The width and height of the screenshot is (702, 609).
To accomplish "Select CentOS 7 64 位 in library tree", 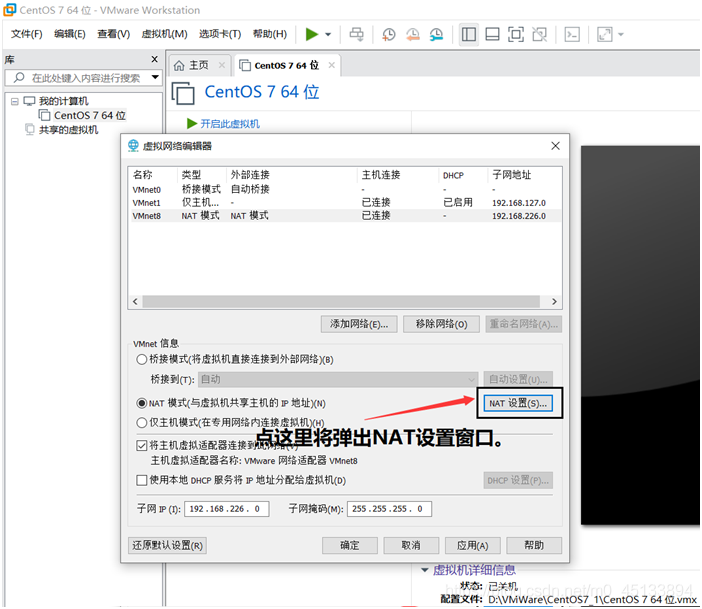I will point(90,116).
